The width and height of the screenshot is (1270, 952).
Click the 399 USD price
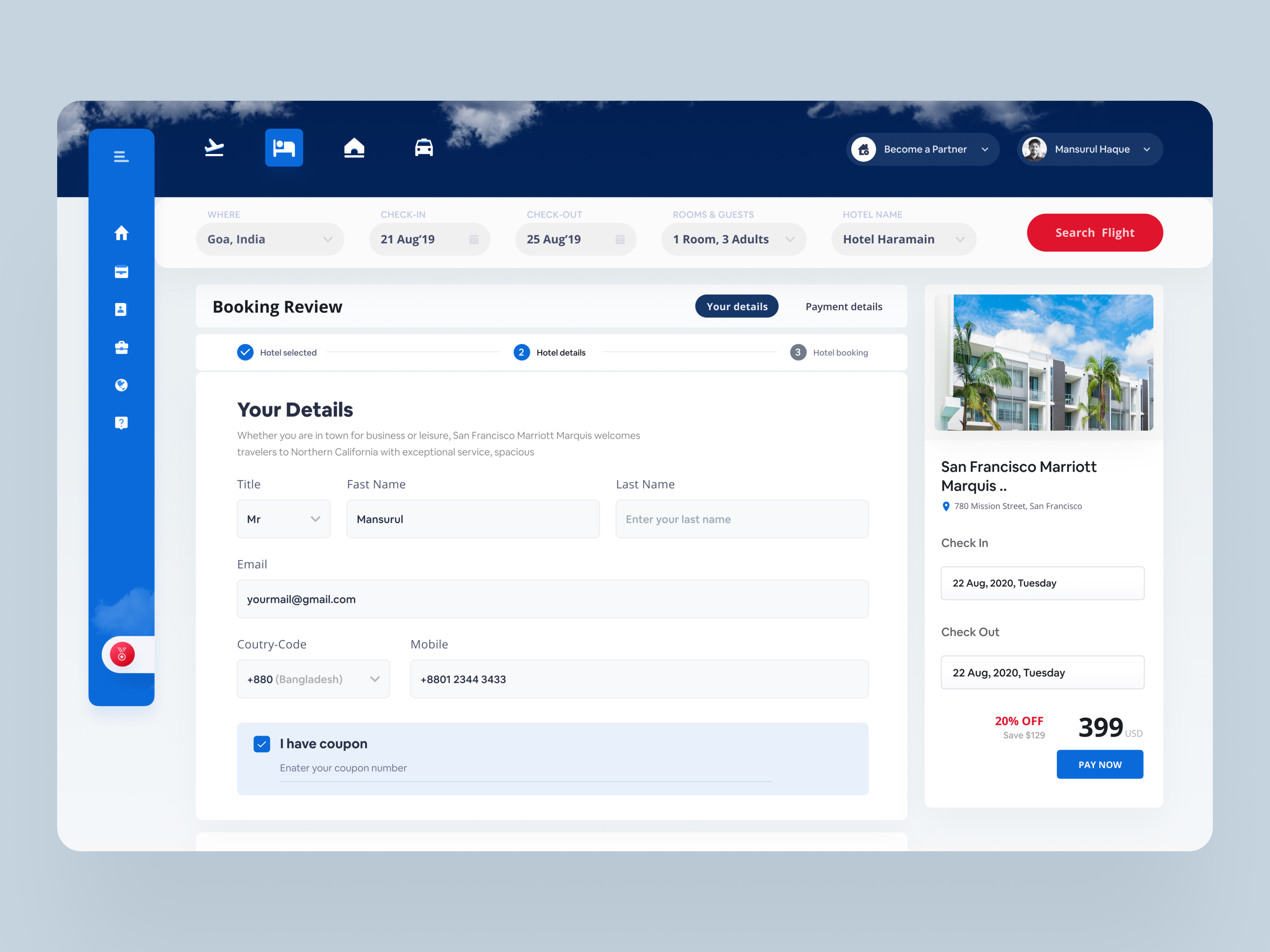tap(1110, 728)
